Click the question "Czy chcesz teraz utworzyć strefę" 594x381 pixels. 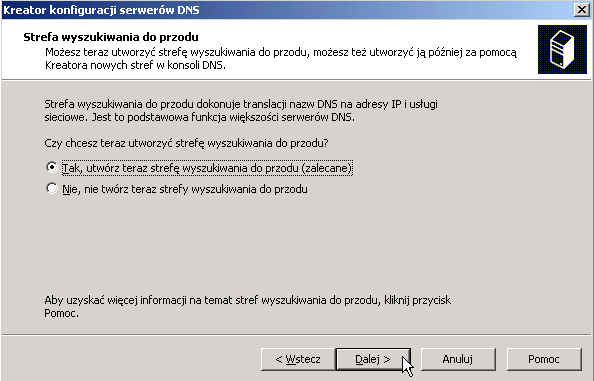click(x=186, y=144)
